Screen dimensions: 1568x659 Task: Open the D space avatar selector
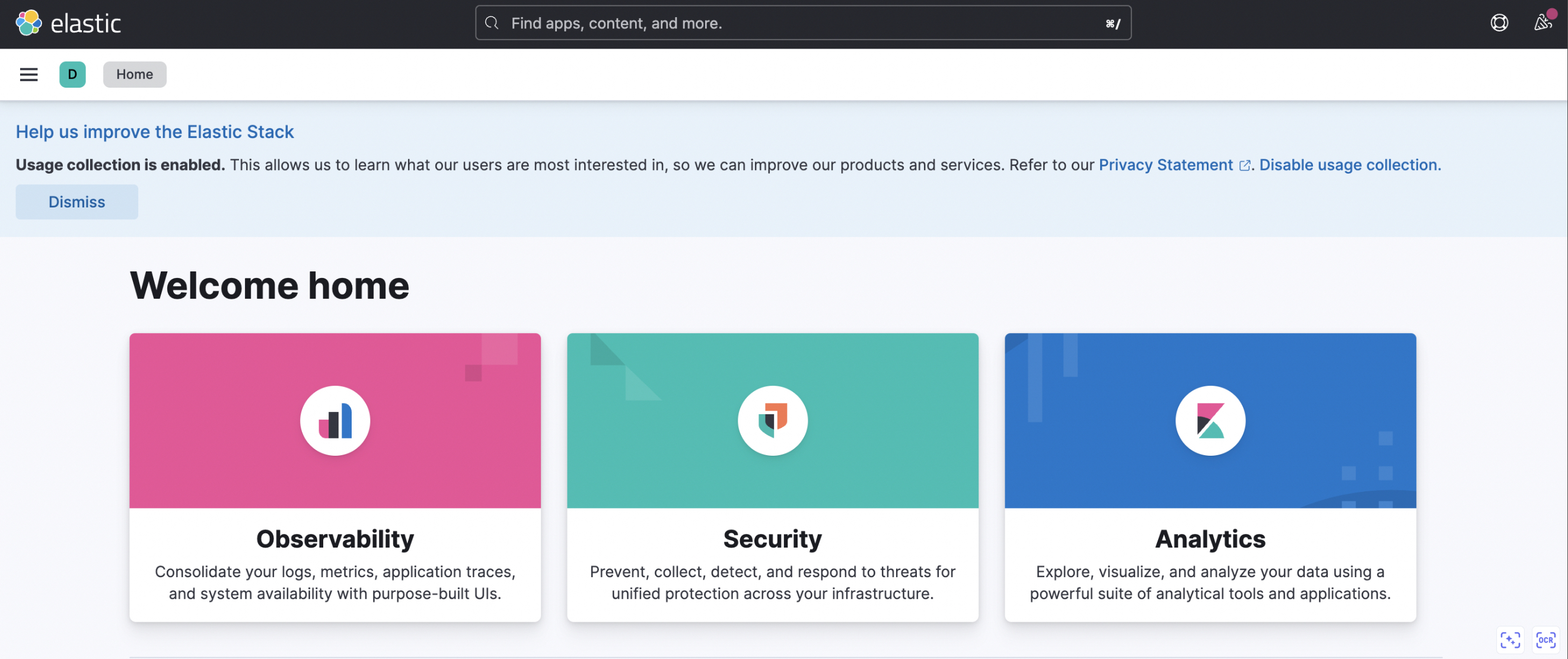point(72,74)
